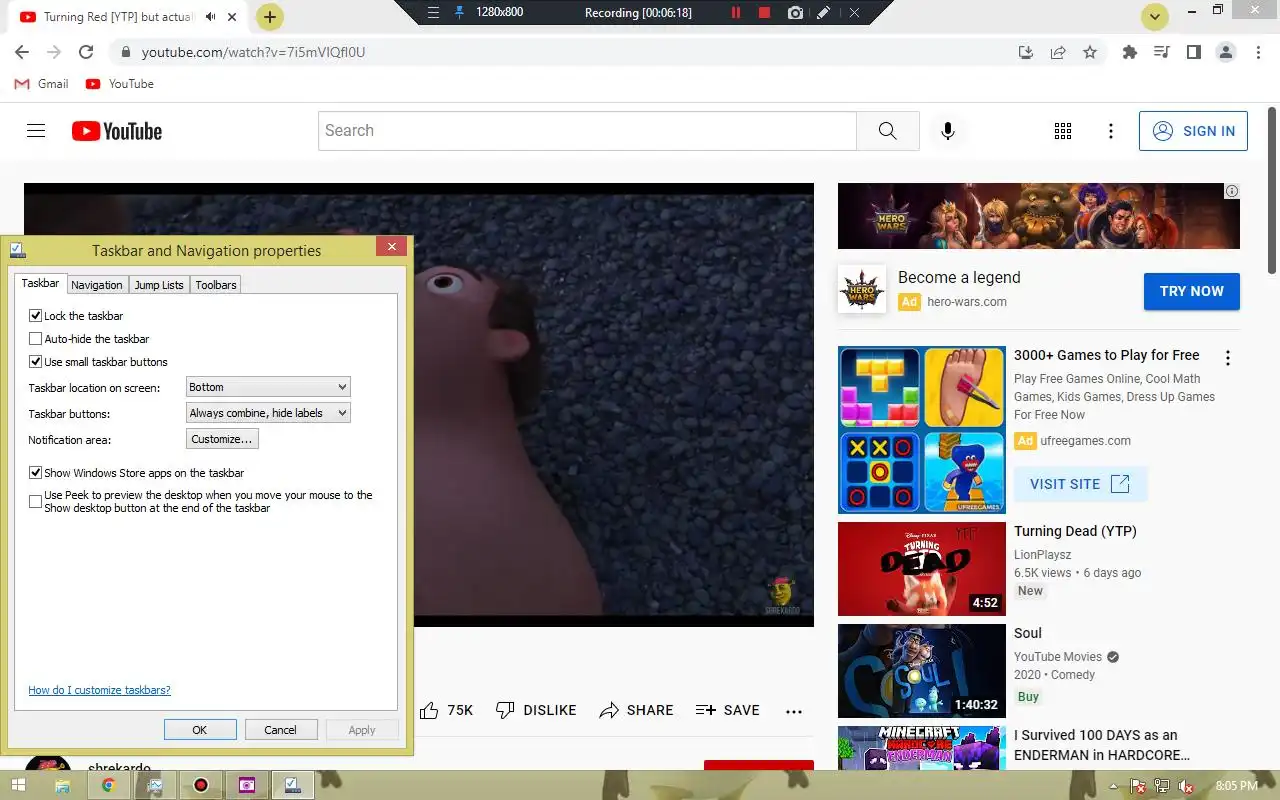Image resolution: width=1280 pixels, height=800 pixels.
Task: Open Chrome three-dot menu
Action: tap(1257, 52)
